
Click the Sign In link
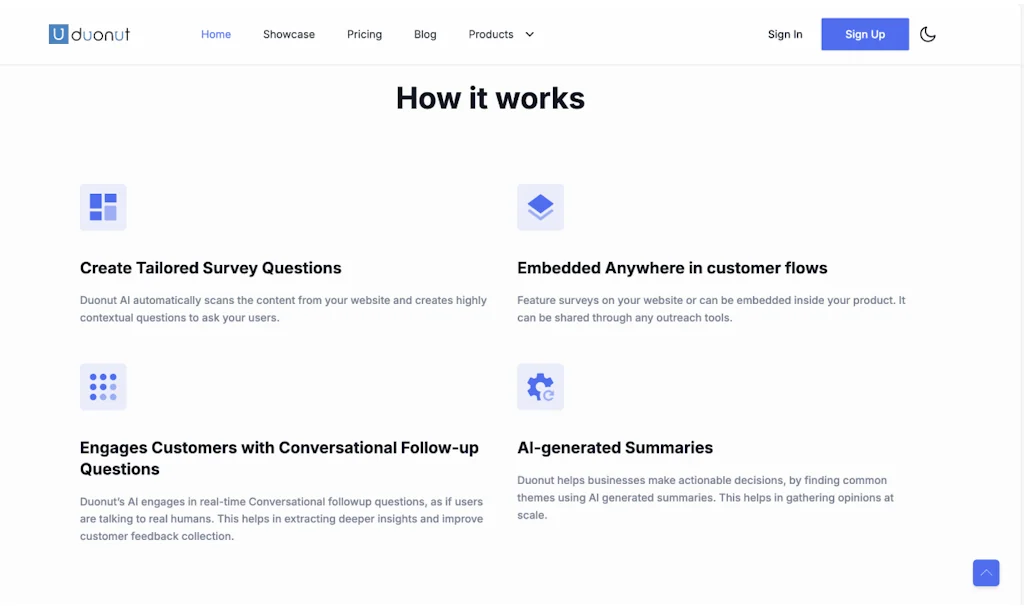tap(784, 33)
